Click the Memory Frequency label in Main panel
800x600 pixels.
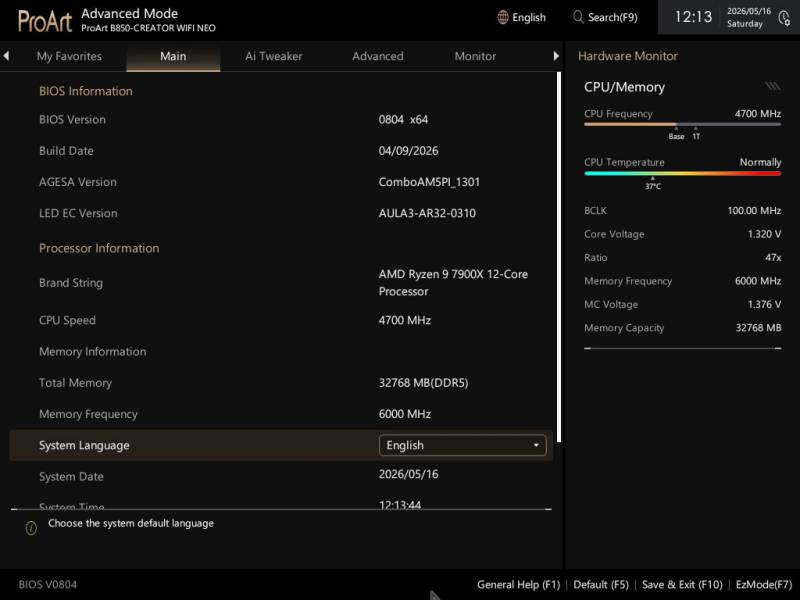pos(88,414)
